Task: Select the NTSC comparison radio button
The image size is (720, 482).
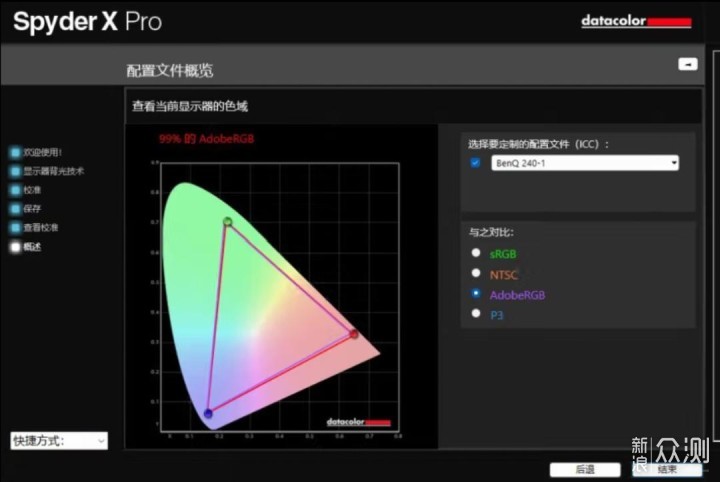Action: [476, 274]
